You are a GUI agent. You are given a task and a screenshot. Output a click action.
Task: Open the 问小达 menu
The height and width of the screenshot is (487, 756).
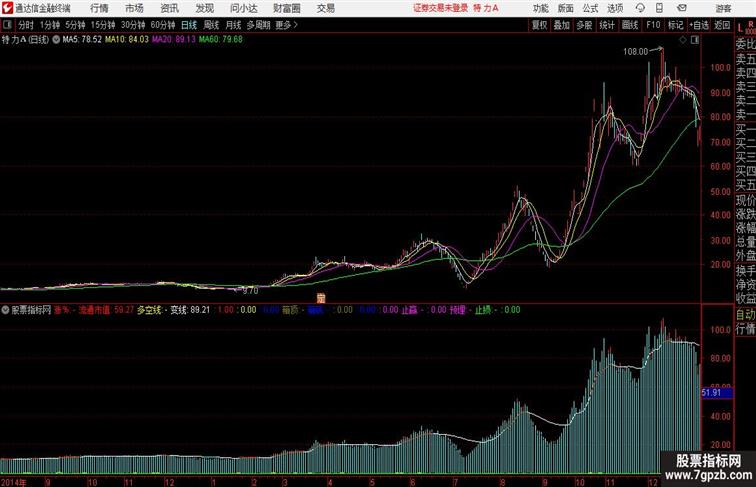tap(244, 8)
